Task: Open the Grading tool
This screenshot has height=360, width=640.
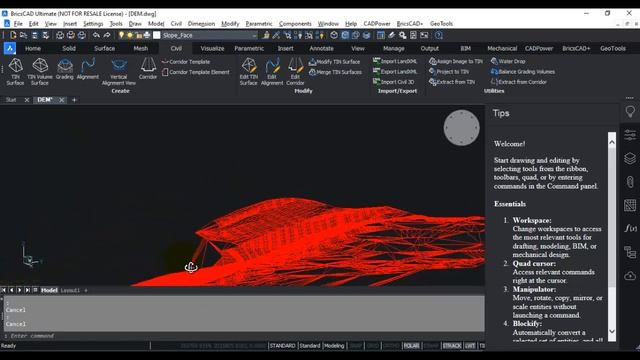Action: point(64,69)
